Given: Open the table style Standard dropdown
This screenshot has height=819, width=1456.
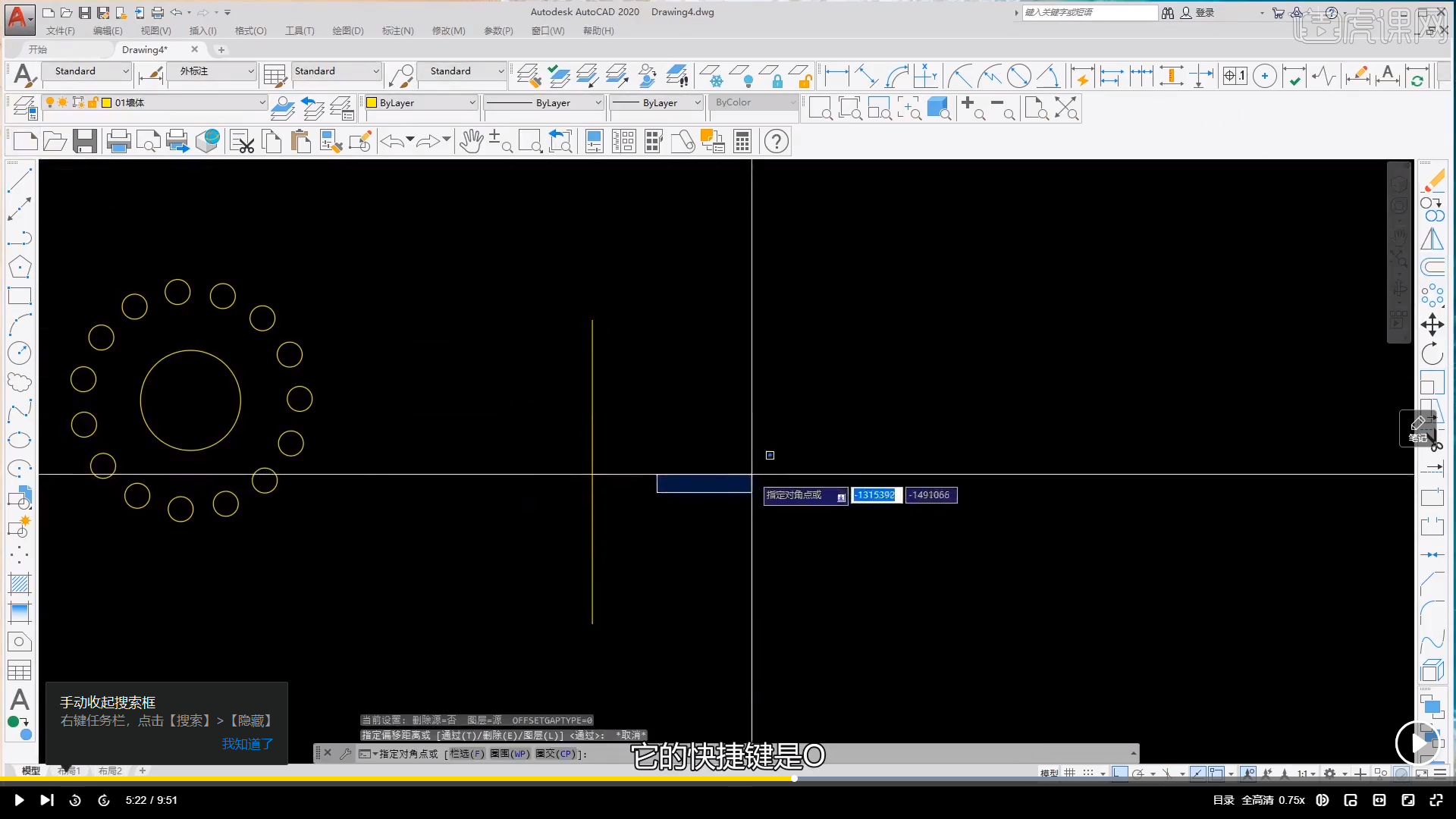Looking at the screenshot, I should (x=337, y=71).
